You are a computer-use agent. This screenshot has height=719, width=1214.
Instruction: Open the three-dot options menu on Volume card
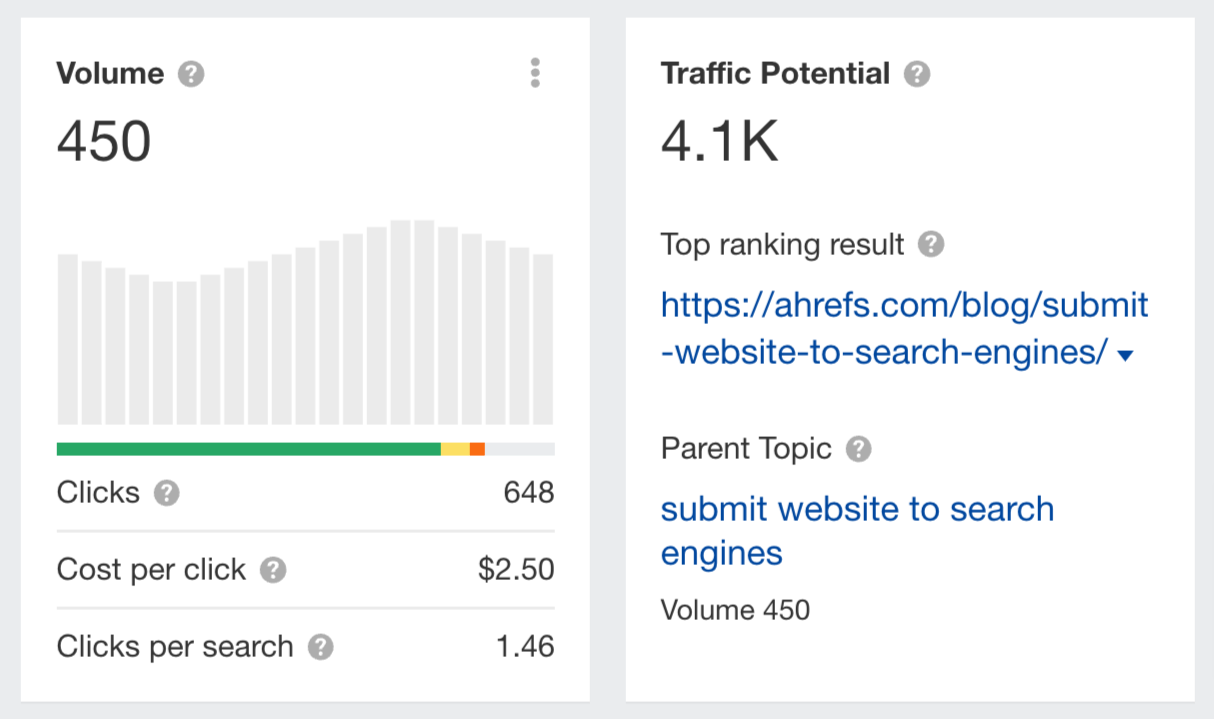point(535,72)
